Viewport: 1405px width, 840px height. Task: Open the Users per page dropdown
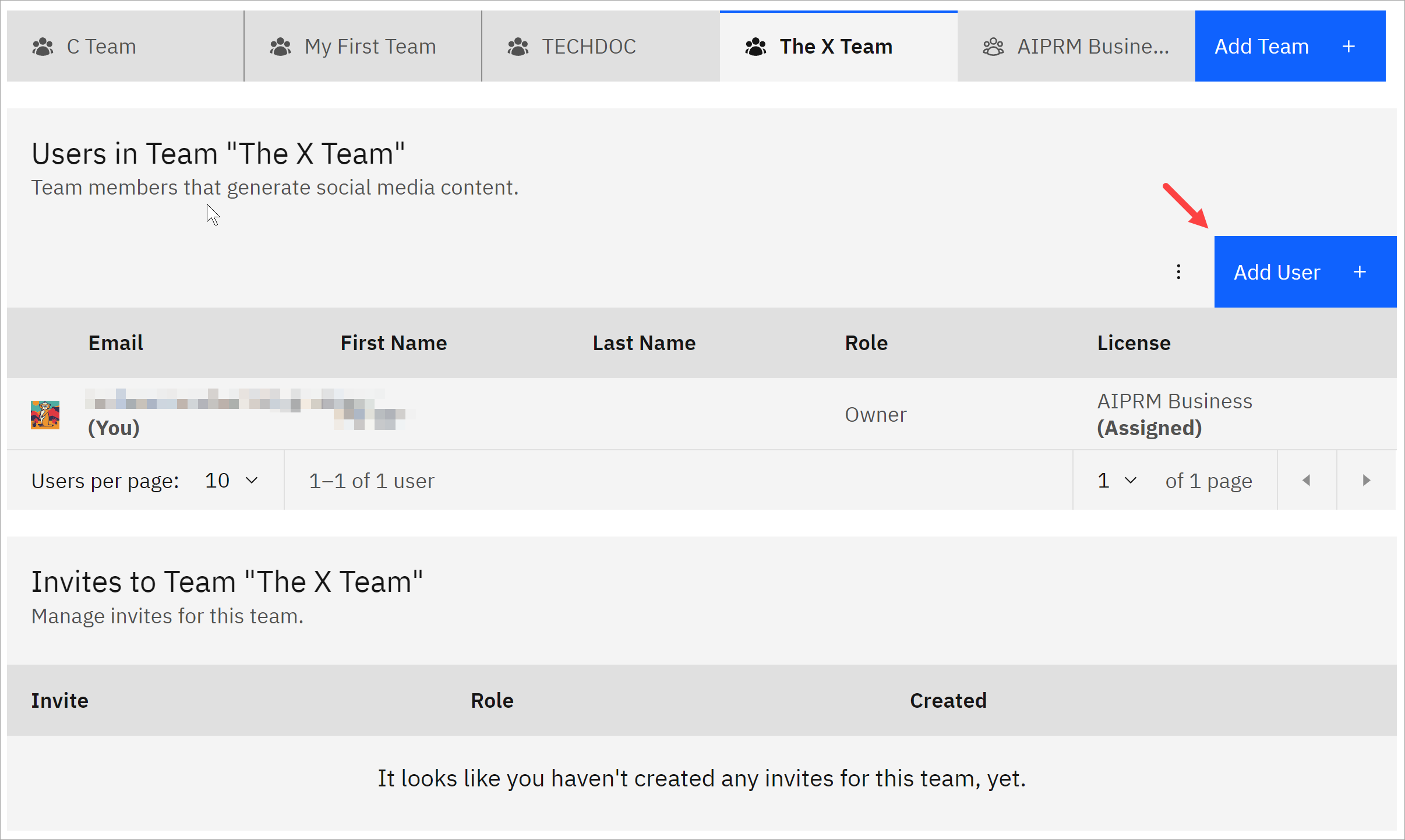231,480
